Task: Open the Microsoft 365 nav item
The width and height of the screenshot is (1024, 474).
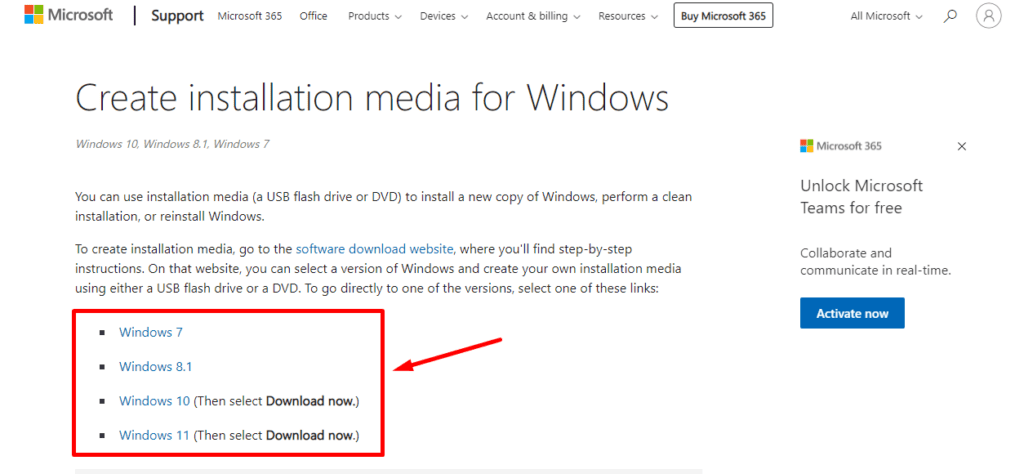Action: point(249,16)
